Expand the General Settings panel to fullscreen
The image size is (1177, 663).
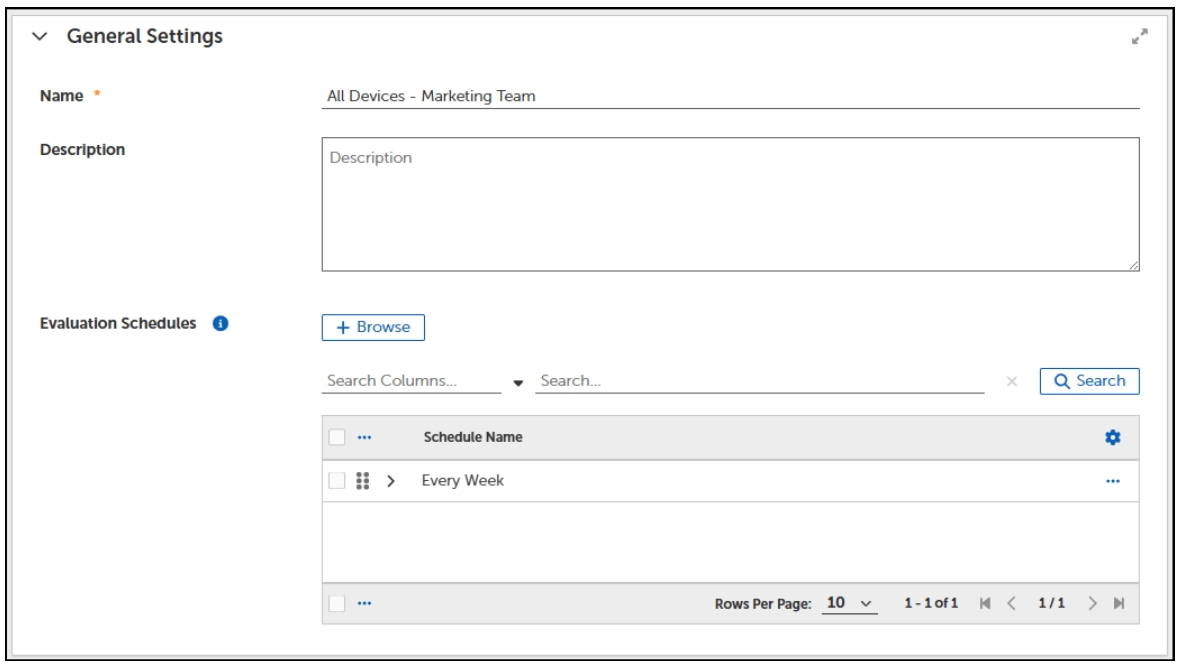1137,37
